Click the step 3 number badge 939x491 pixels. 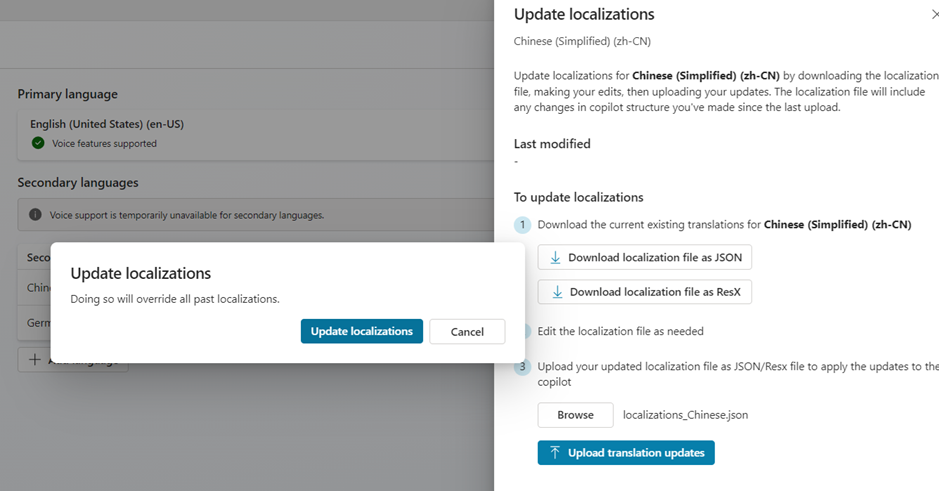point(522,367)
